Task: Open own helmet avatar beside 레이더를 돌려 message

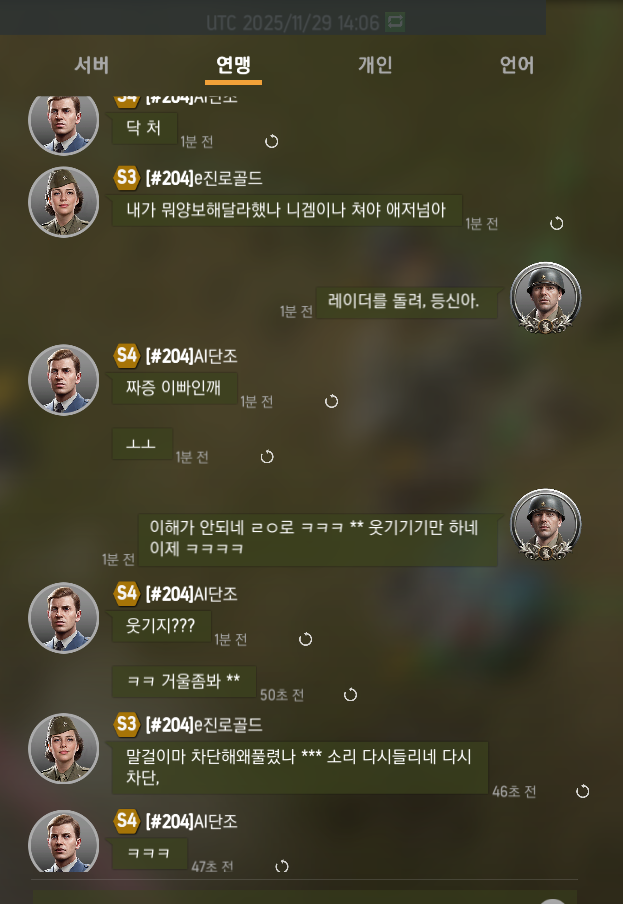Action: [x=545, y=298]
